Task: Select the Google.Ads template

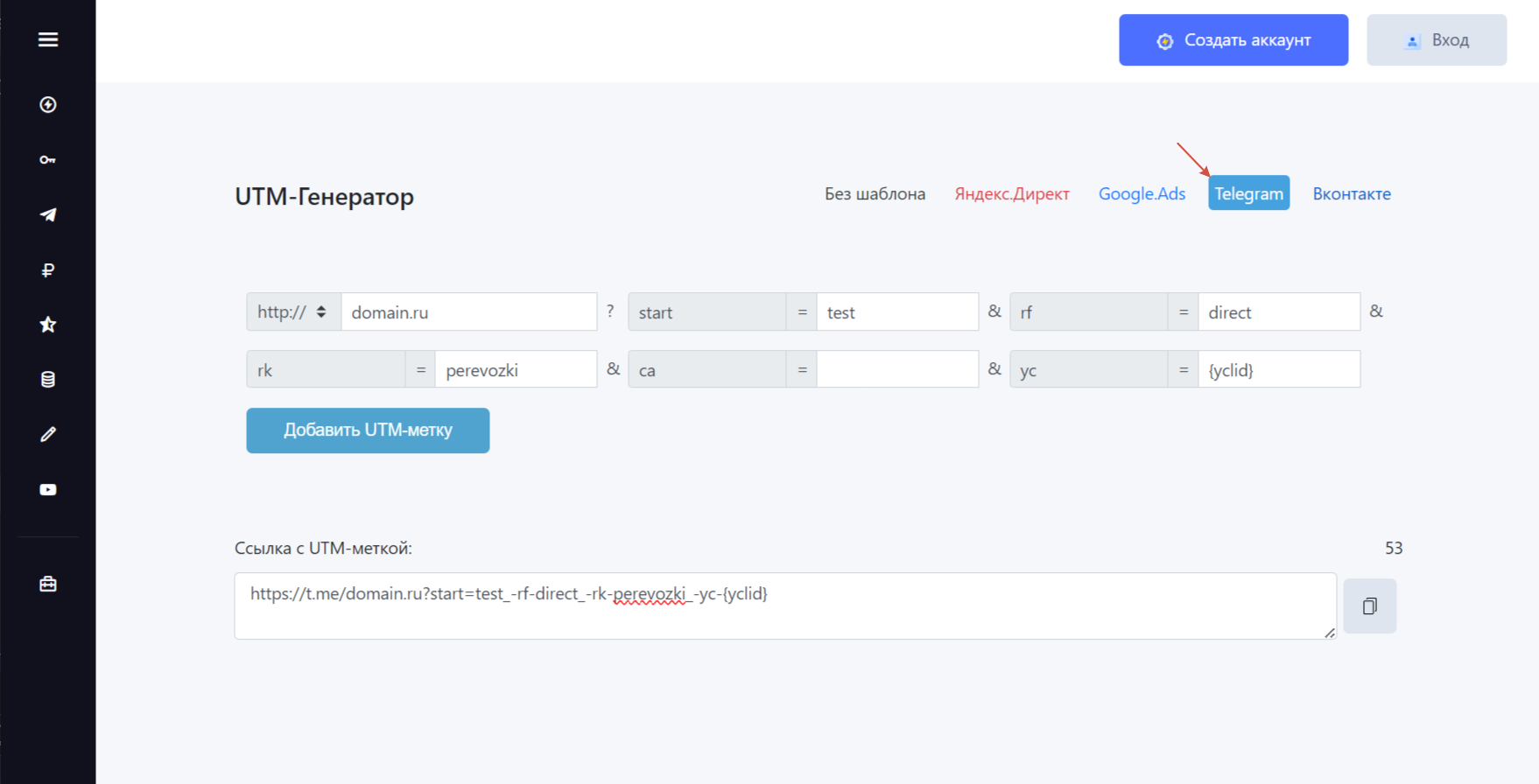Action: point(1142,193)
